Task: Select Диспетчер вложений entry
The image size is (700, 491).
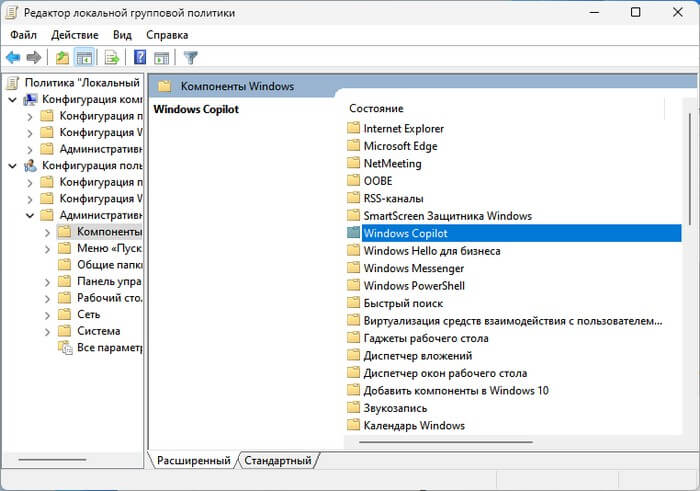Action: pyautogui.click(x=418, y=355)
